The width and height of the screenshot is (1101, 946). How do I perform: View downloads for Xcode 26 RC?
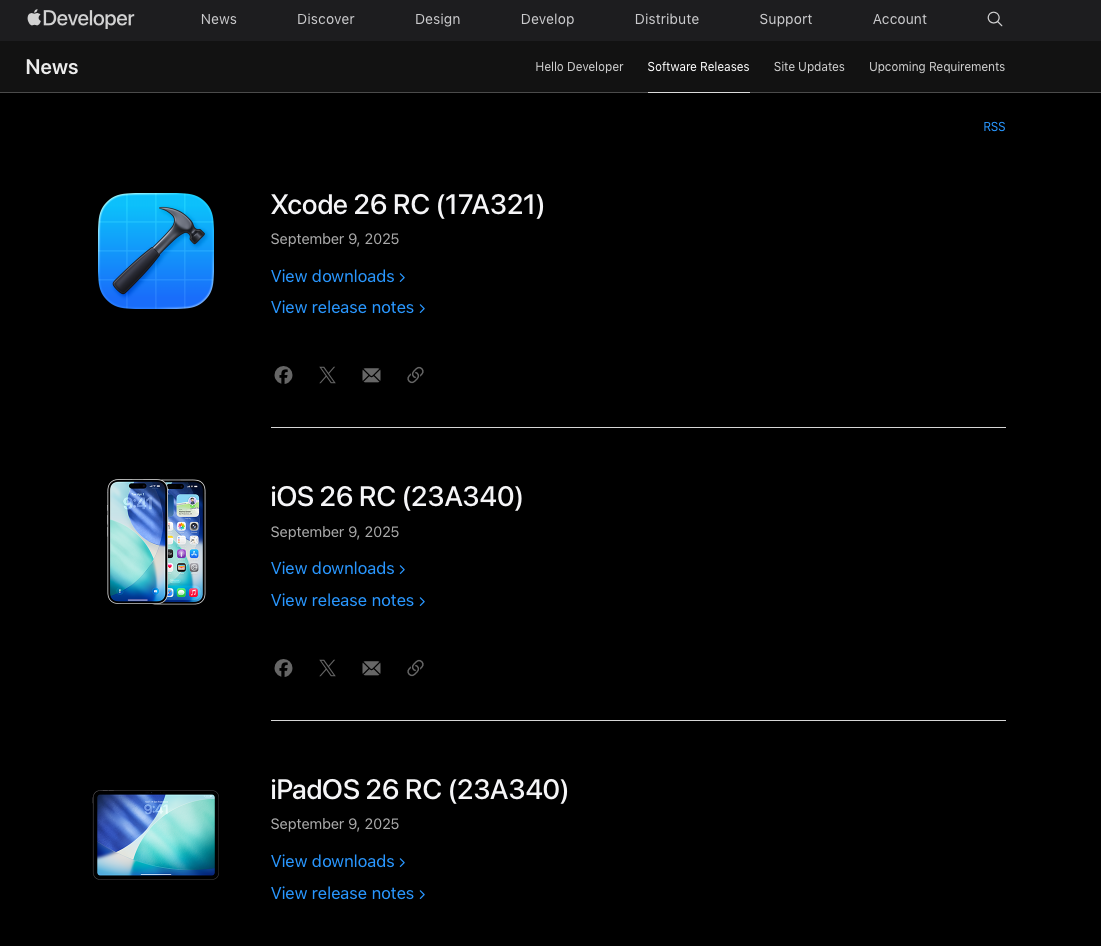[x=338, y=276]
